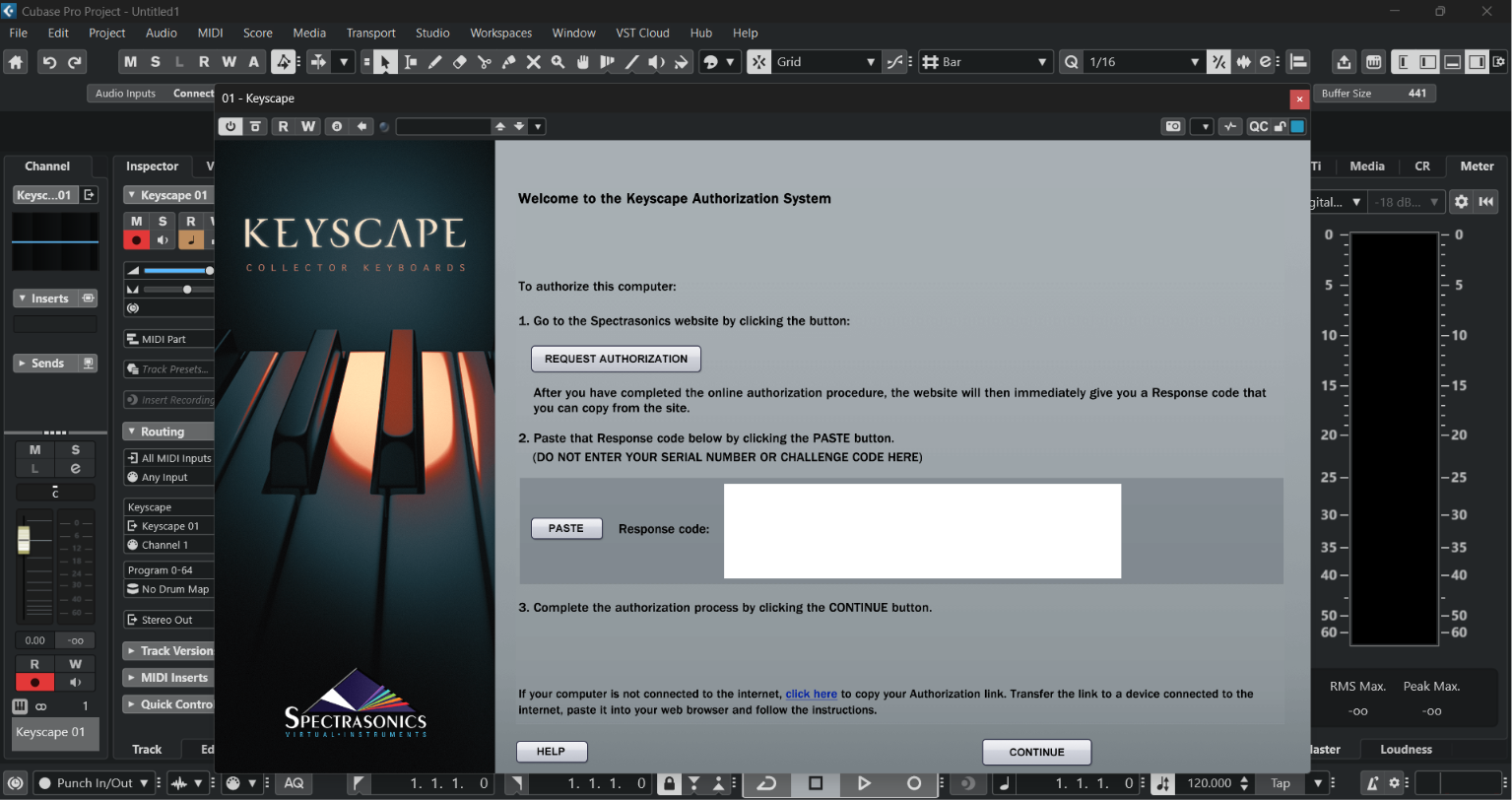
Task: Select the Comp hand tool
Action: (582, 62)
